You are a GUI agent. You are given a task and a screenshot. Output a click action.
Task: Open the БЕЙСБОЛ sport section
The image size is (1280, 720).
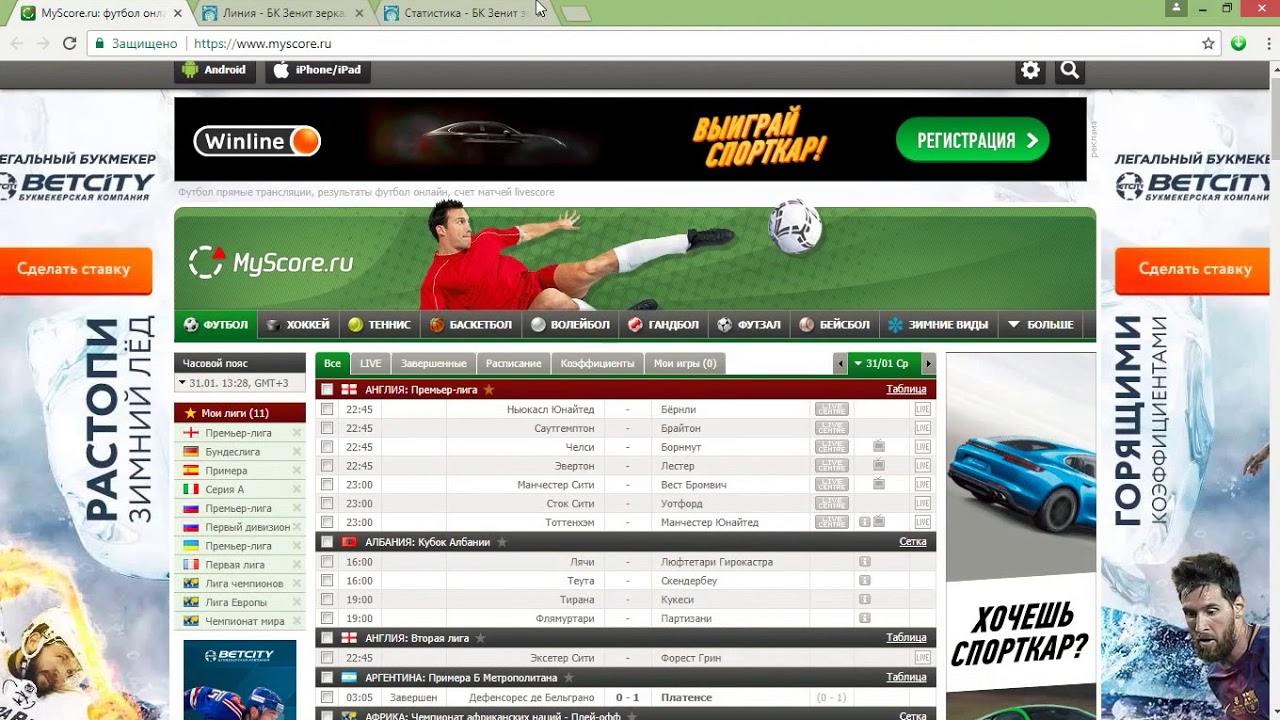(x=835, y=325)
